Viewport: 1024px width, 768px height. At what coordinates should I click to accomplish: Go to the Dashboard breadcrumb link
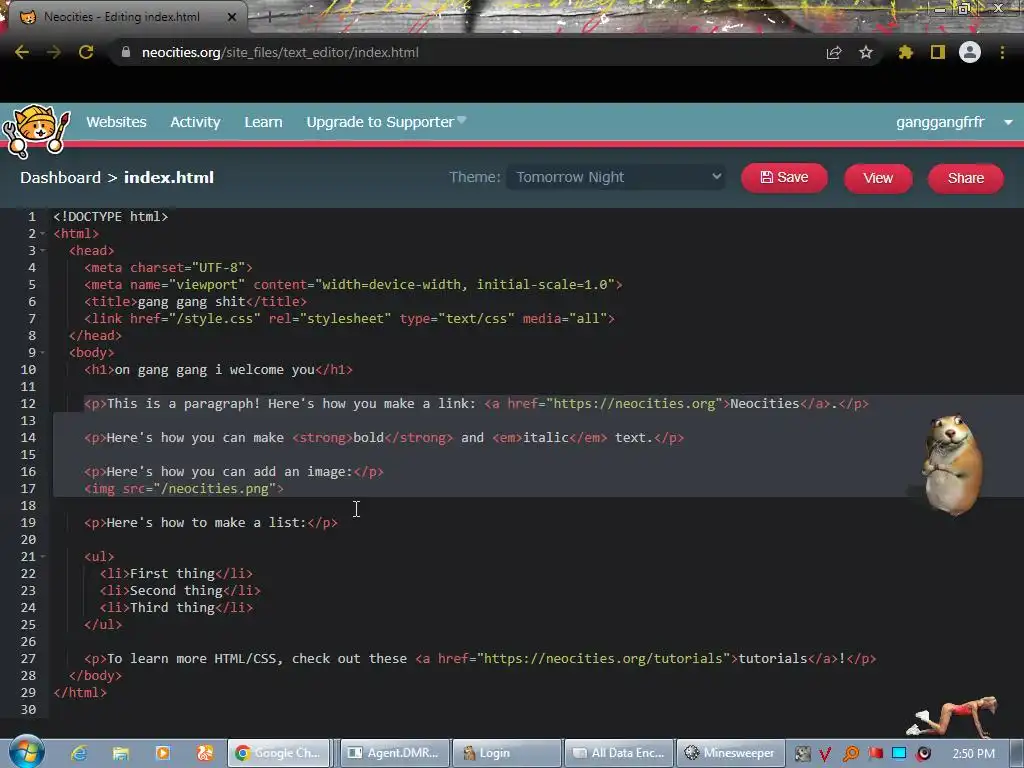point(60,178)
